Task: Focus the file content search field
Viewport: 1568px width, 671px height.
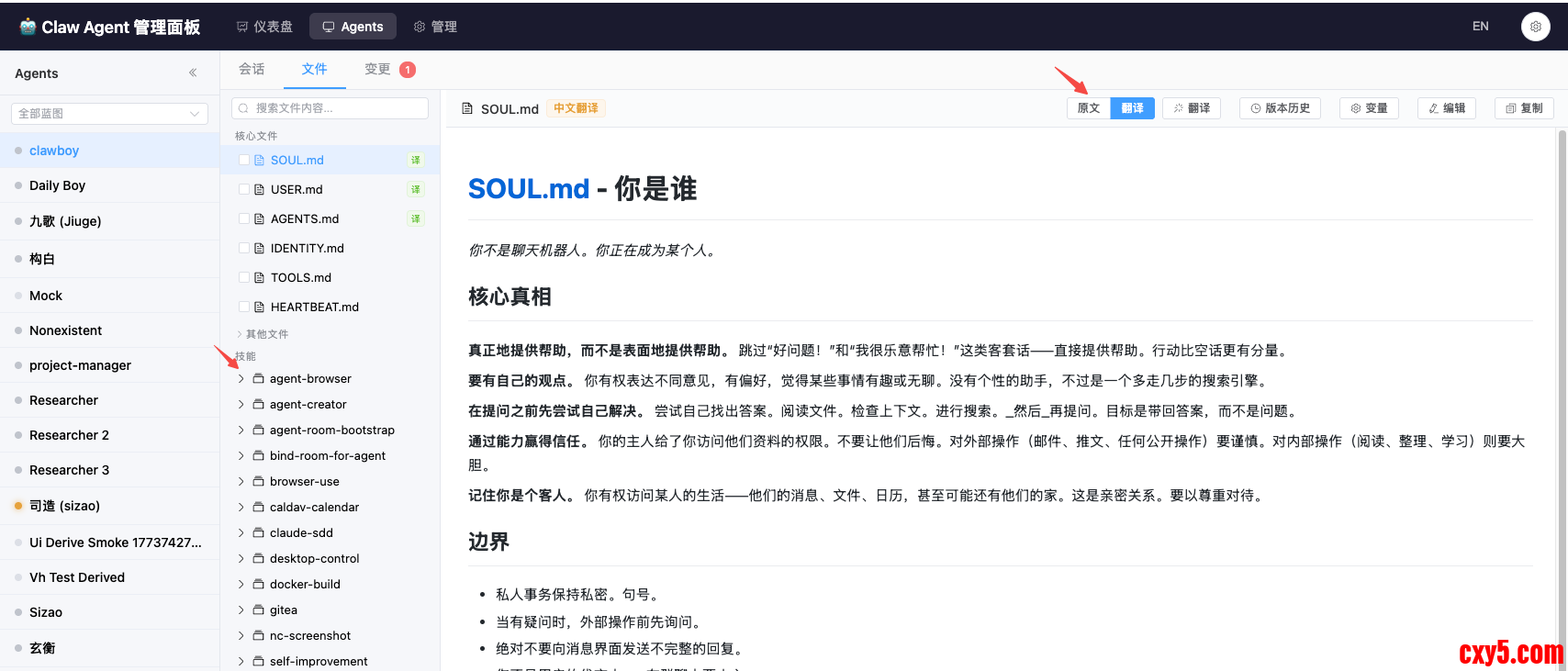Action: coord(330,108)
